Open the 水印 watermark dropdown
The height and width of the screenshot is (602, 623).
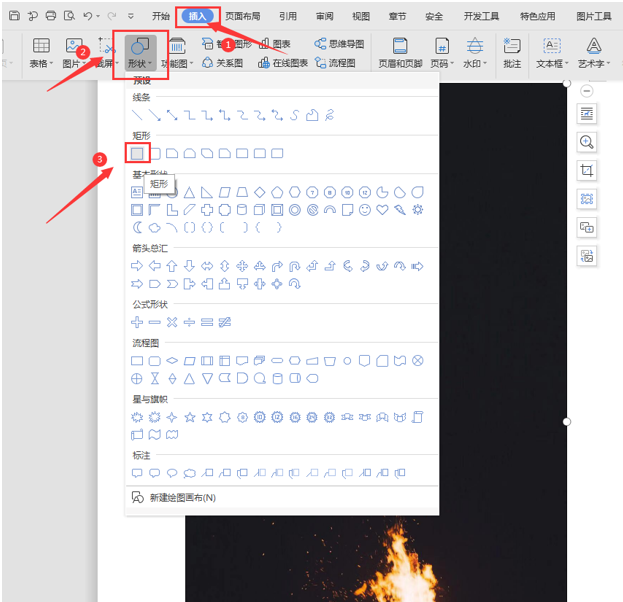tap(475, 53)
